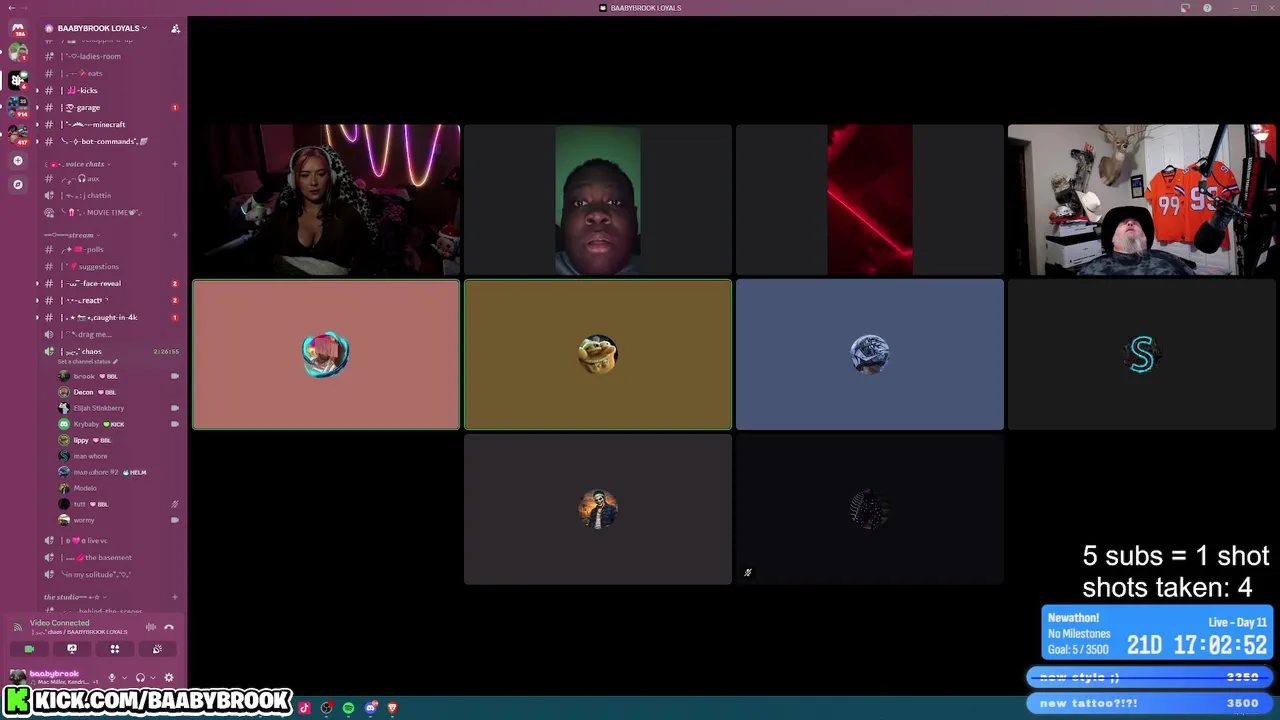Add channel to voice chats category
The image size is (1280, 720).
pyautogui.click(x=175, y=164)
